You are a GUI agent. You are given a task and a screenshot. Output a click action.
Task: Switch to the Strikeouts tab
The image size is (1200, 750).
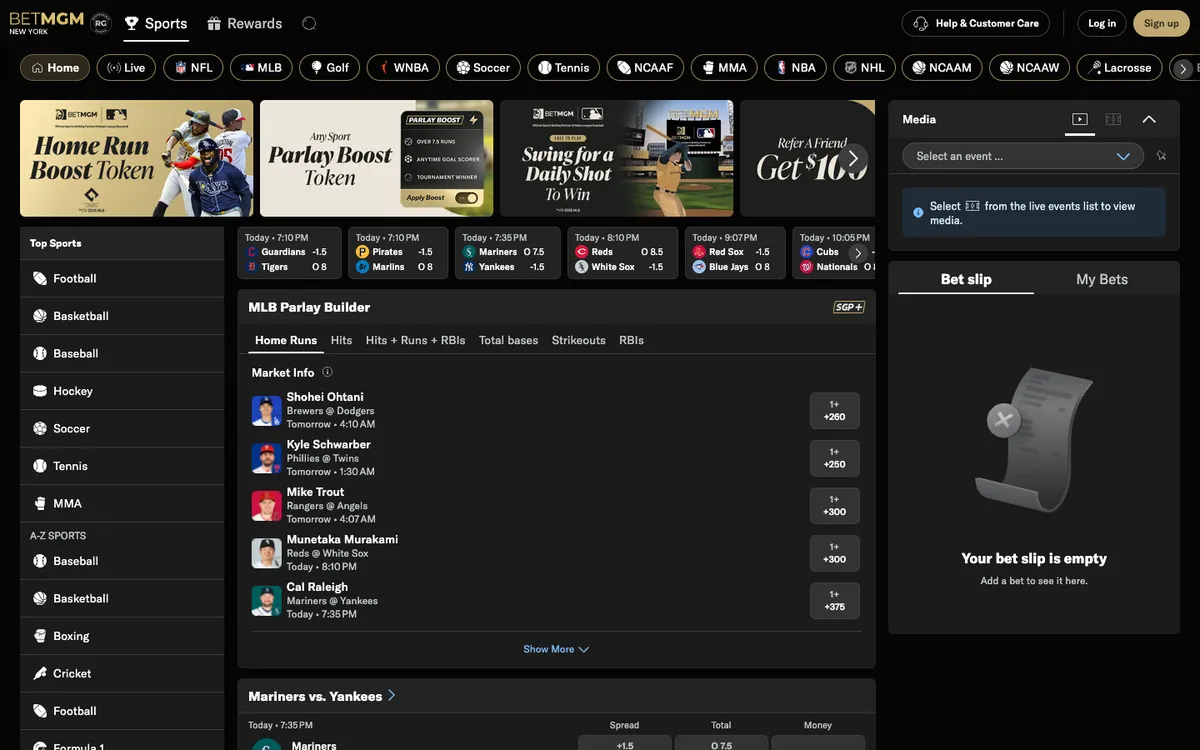coord(579,340)
